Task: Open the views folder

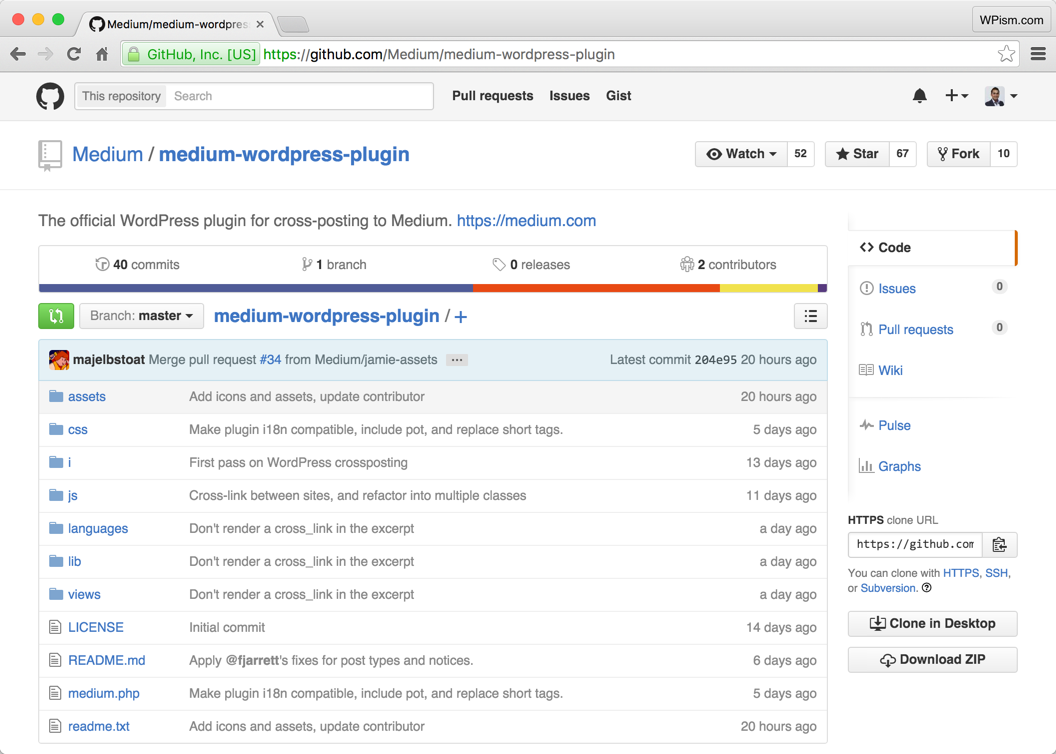Action: [x=84, y=594]
